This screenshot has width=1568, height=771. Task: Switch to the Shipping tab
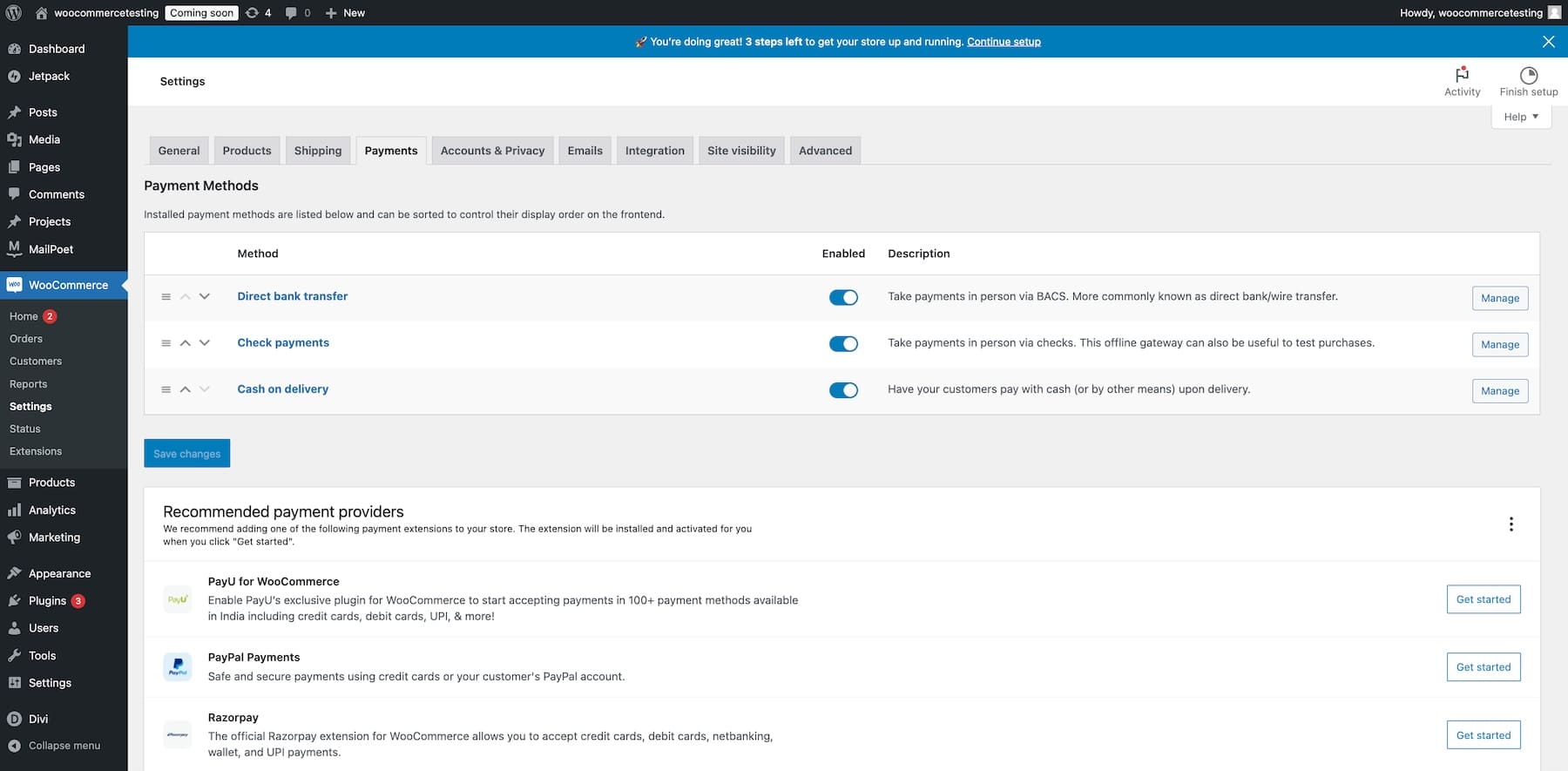point(317,151)
